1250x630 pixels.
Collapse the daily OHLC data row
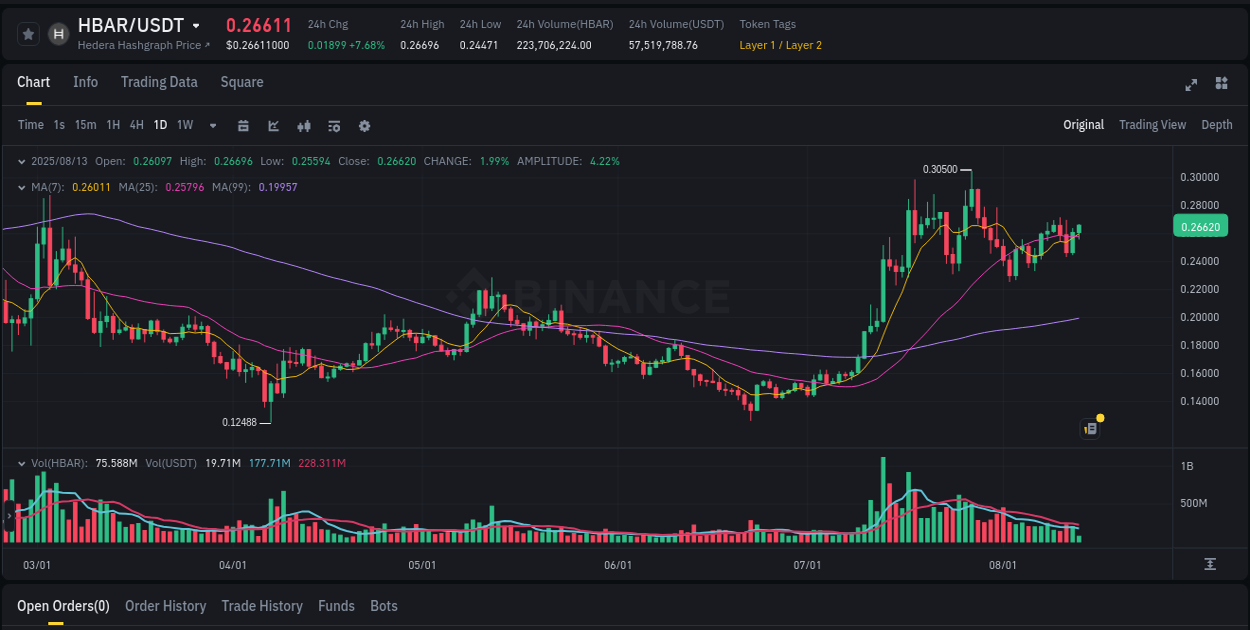21,160
